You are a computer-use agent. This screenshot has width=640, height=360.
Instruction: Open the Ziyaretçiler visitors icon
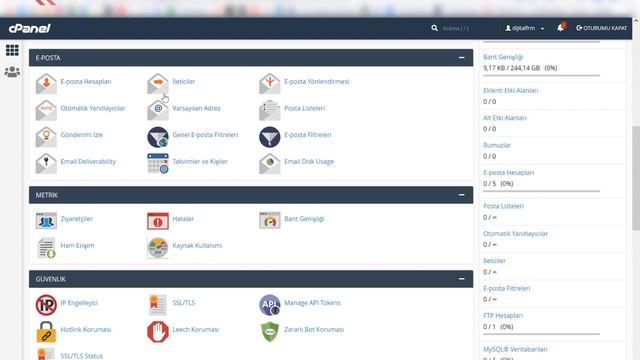click(x=46, y=220)
